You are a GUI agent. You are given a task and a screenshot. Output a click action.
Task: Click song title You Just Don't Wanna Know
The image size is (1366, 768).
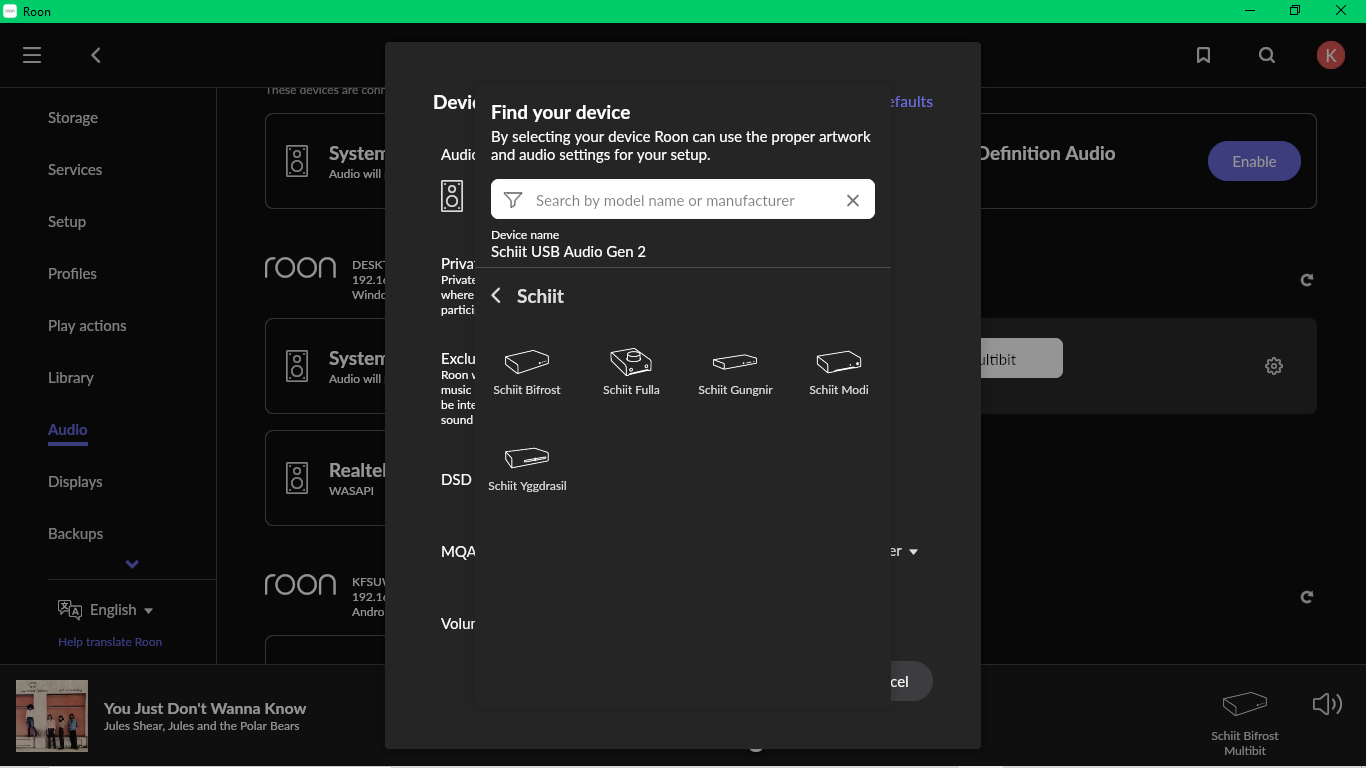(x=205, y=708)
